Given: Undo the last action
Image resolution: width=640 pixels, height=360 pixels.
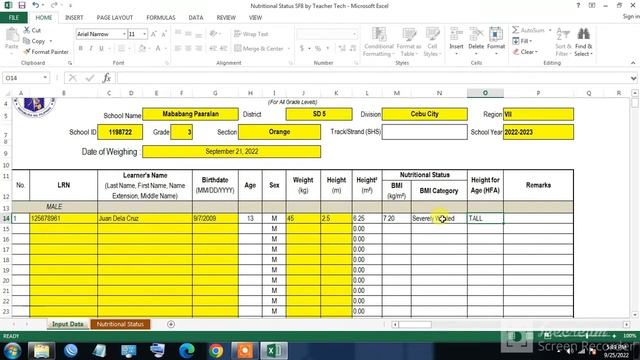Looking at the screenshot, I should (36, 5).
